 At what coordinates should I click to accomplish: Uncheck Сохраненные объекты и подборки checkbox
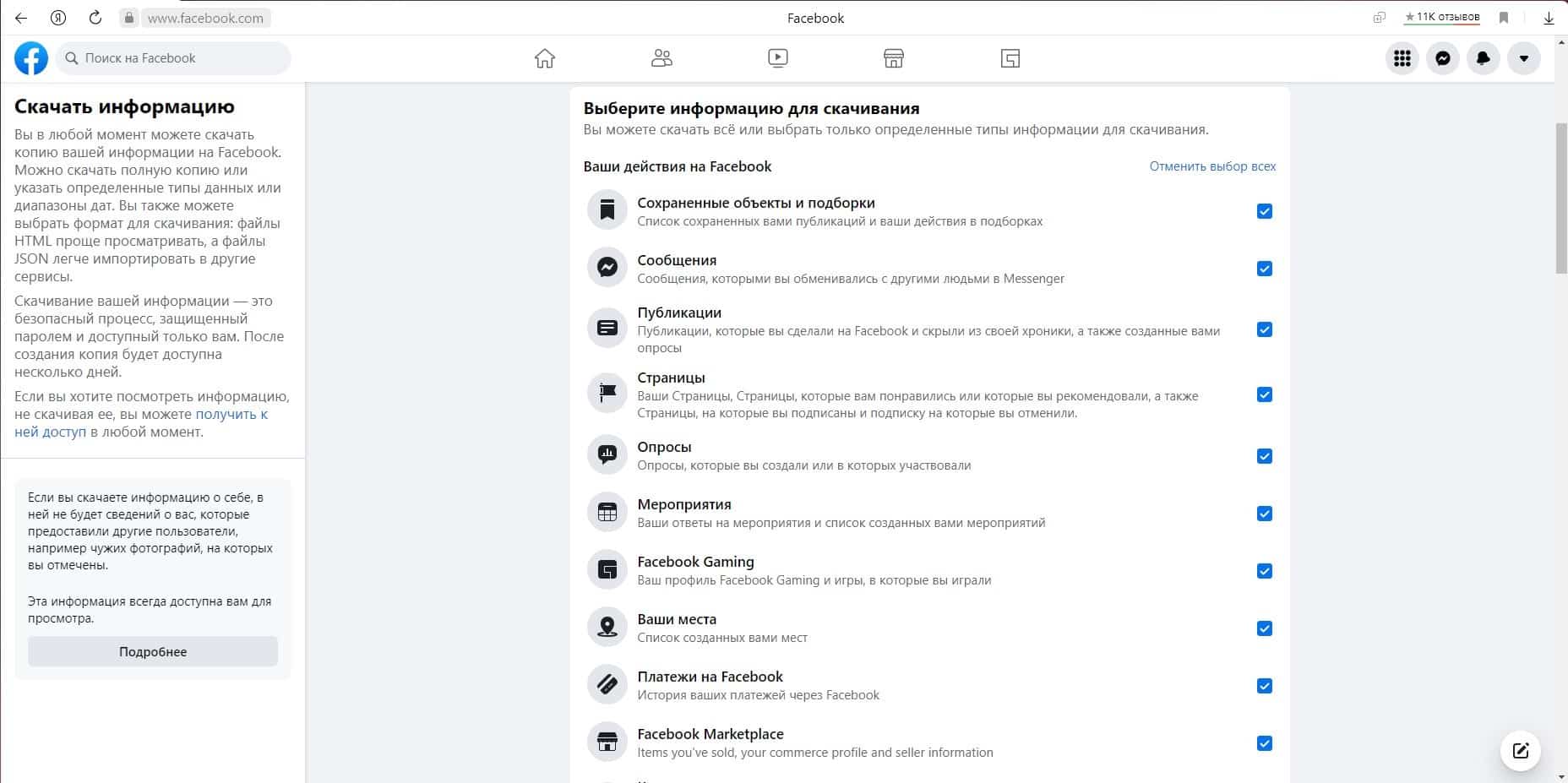[x=1265, y=211]
